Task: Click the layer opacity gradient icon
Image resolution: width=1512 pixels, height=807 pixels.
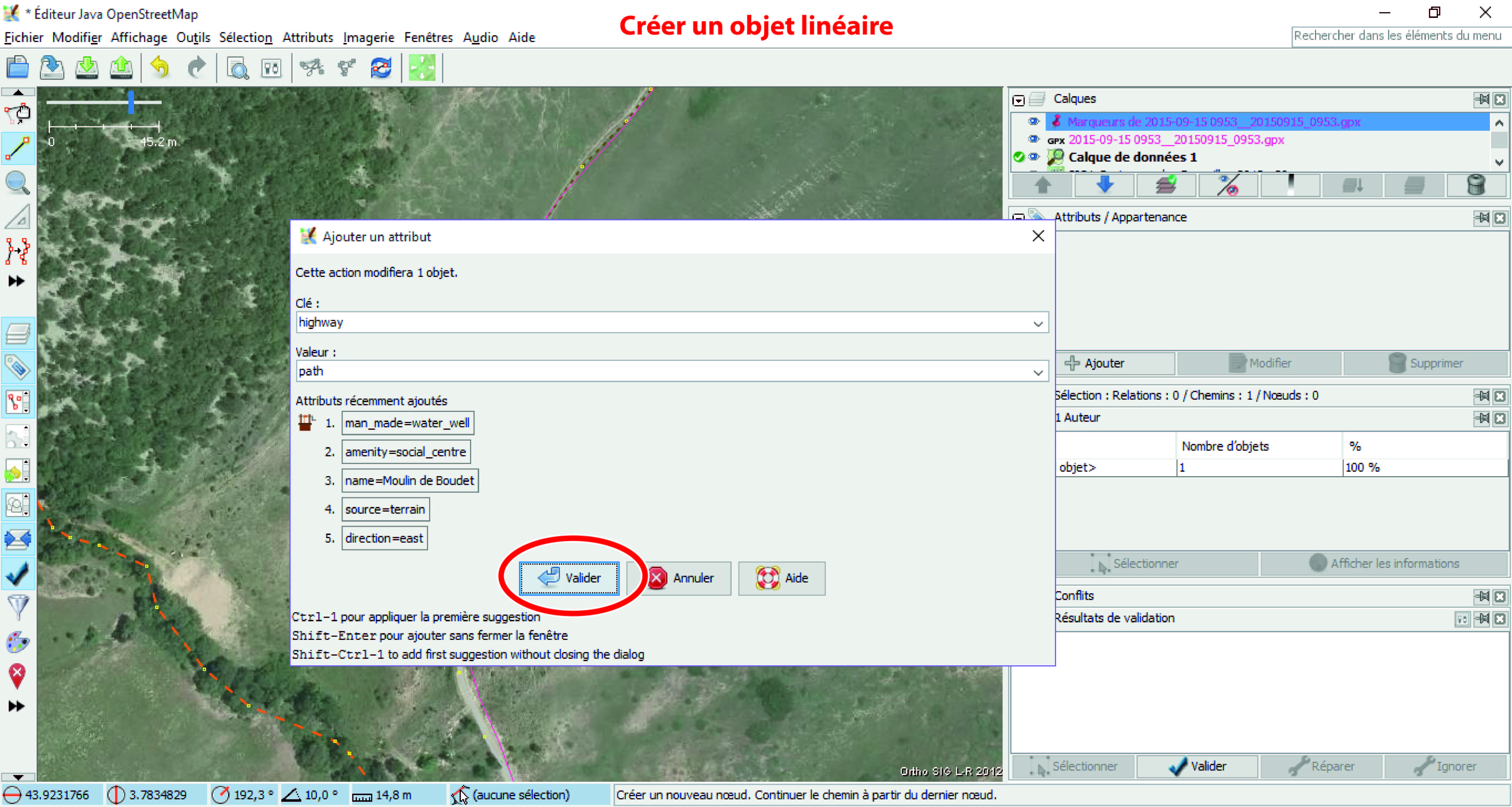Action: (1290, 185)
